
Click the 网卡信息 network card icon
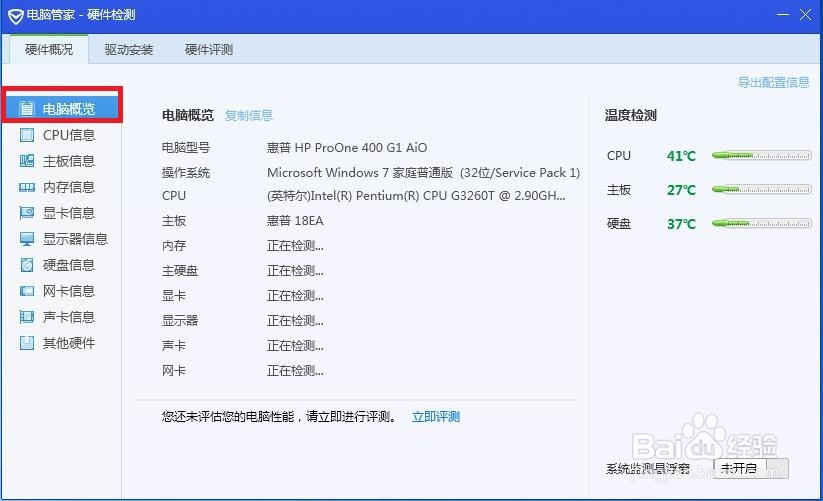[27, 291]
